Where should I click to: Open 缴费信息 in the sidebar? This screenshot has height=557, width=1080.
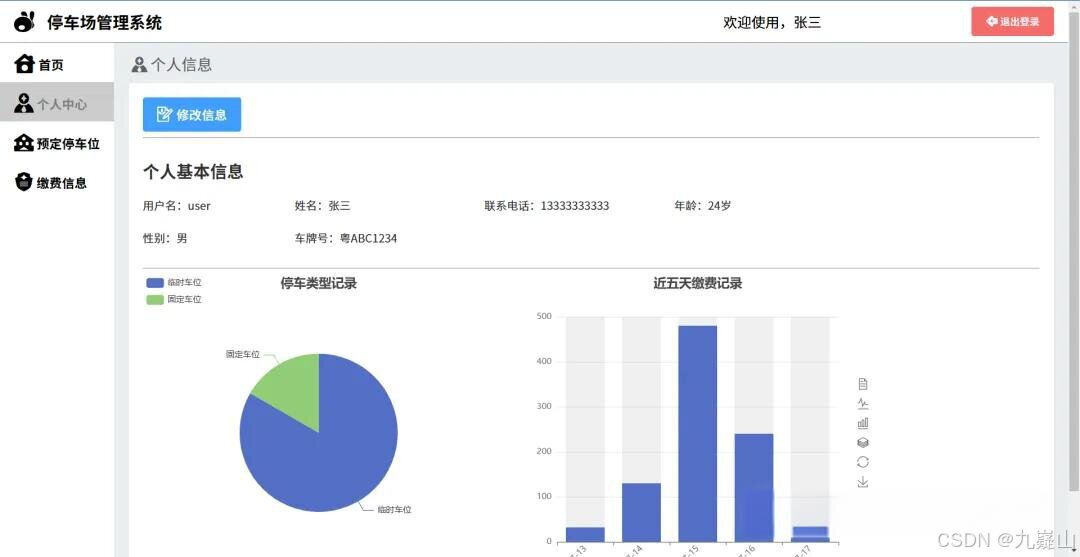[x=56, y=182]
